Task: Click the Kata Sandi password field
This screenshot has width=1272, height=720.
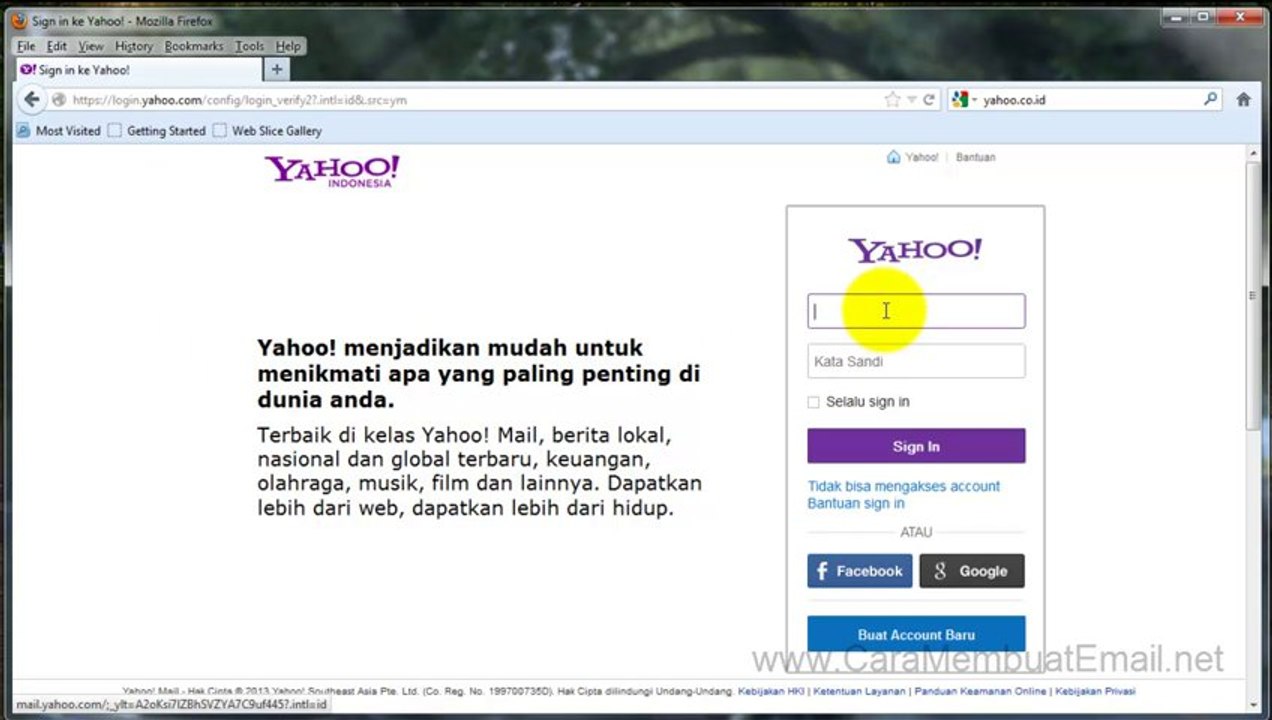Action: [916, 361]
